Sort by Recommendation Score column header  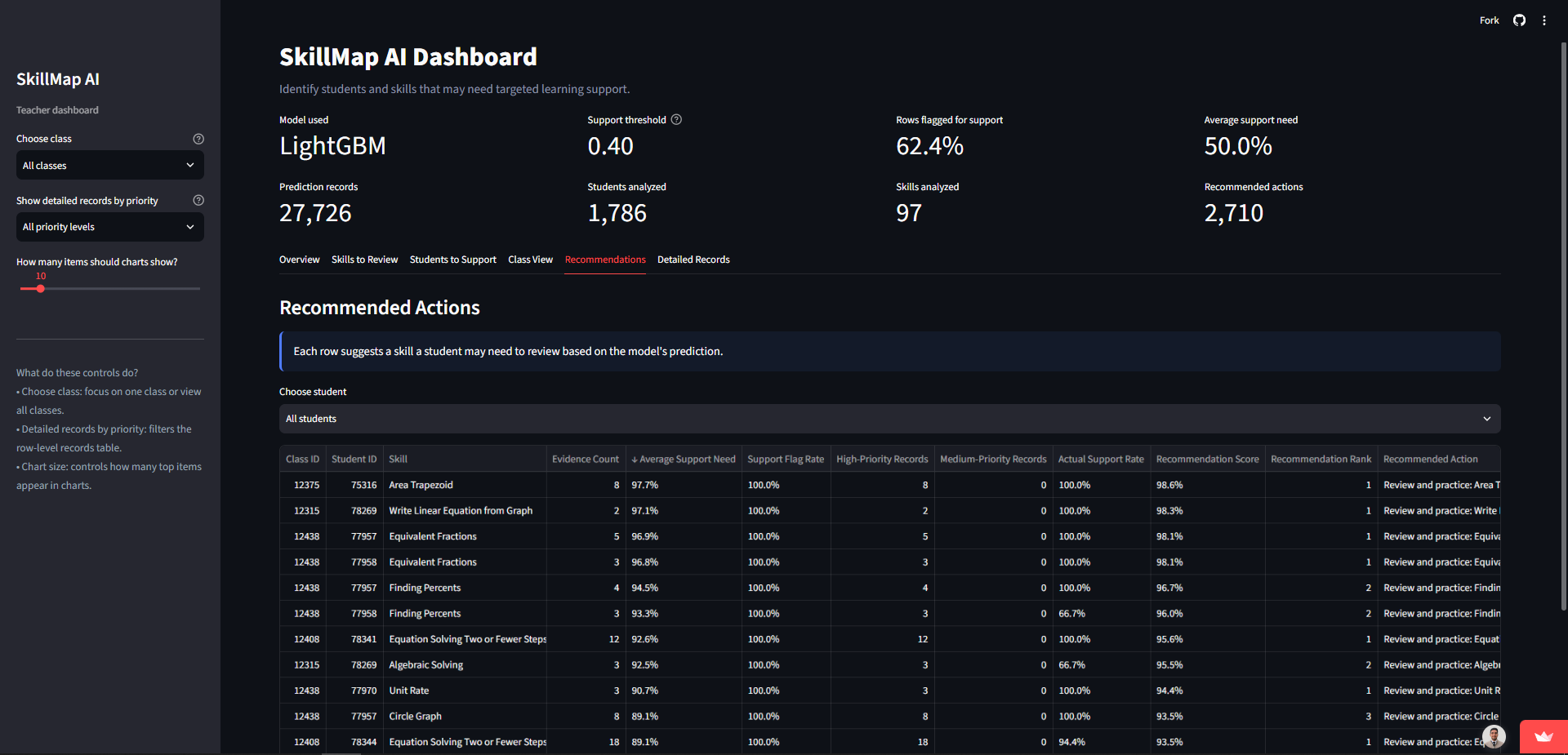1207,459
